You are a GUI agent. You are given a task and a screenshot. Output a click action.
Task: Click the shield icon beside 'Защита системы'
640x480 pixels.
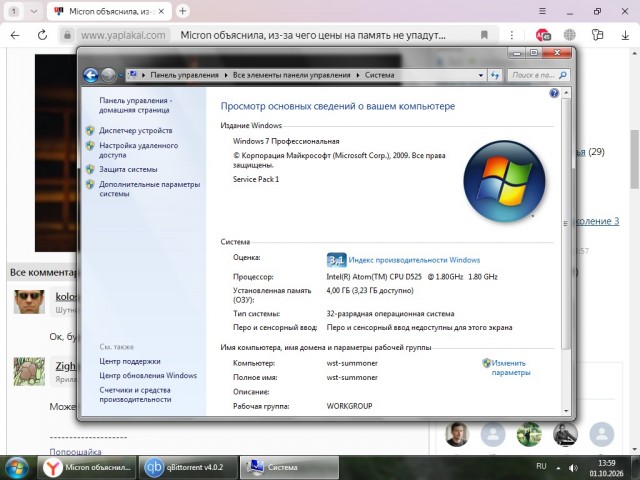tap(90, 169)
